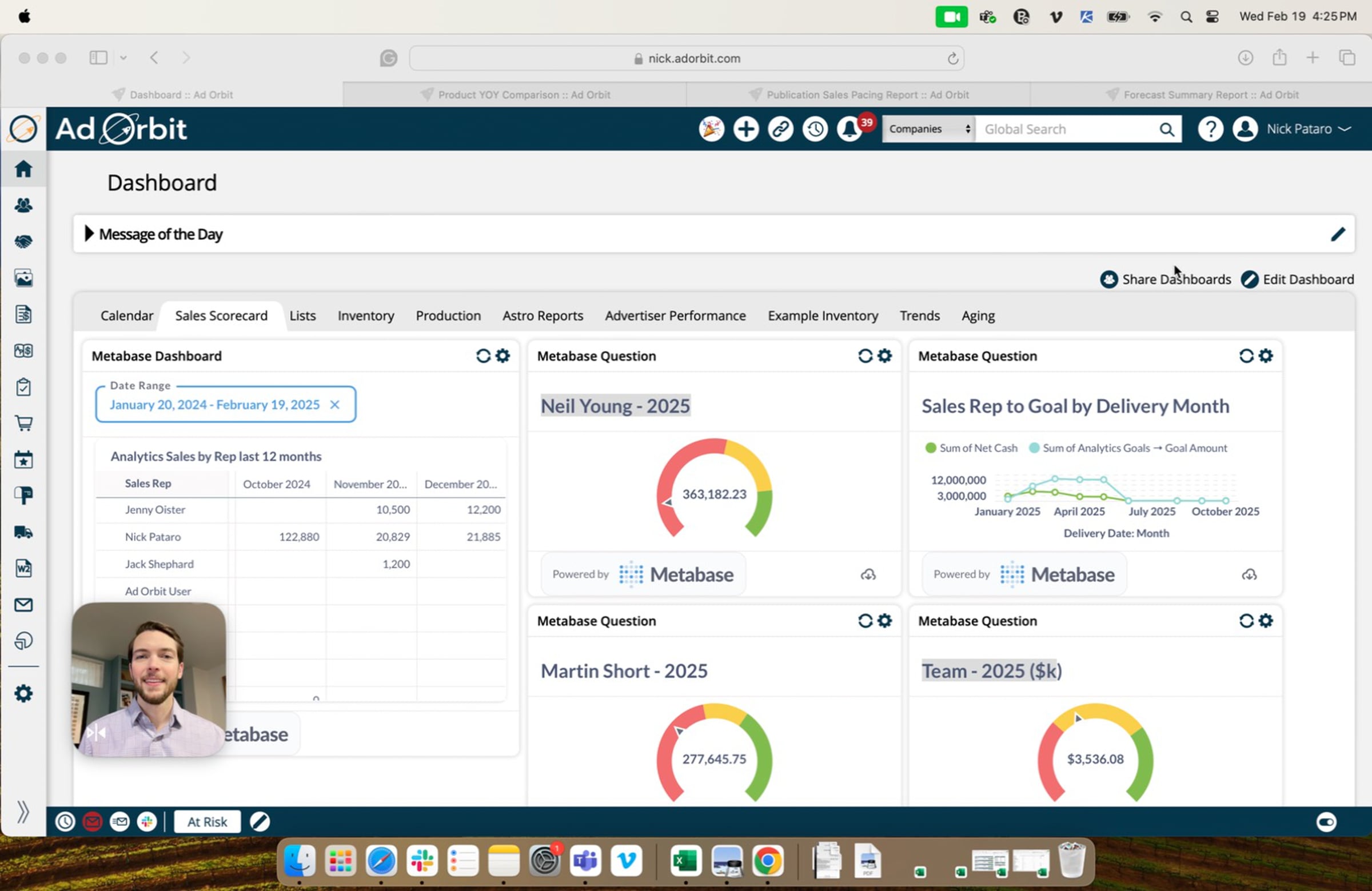
Task: Download results of Neil Young gauge
Action: tap(868, 574)
